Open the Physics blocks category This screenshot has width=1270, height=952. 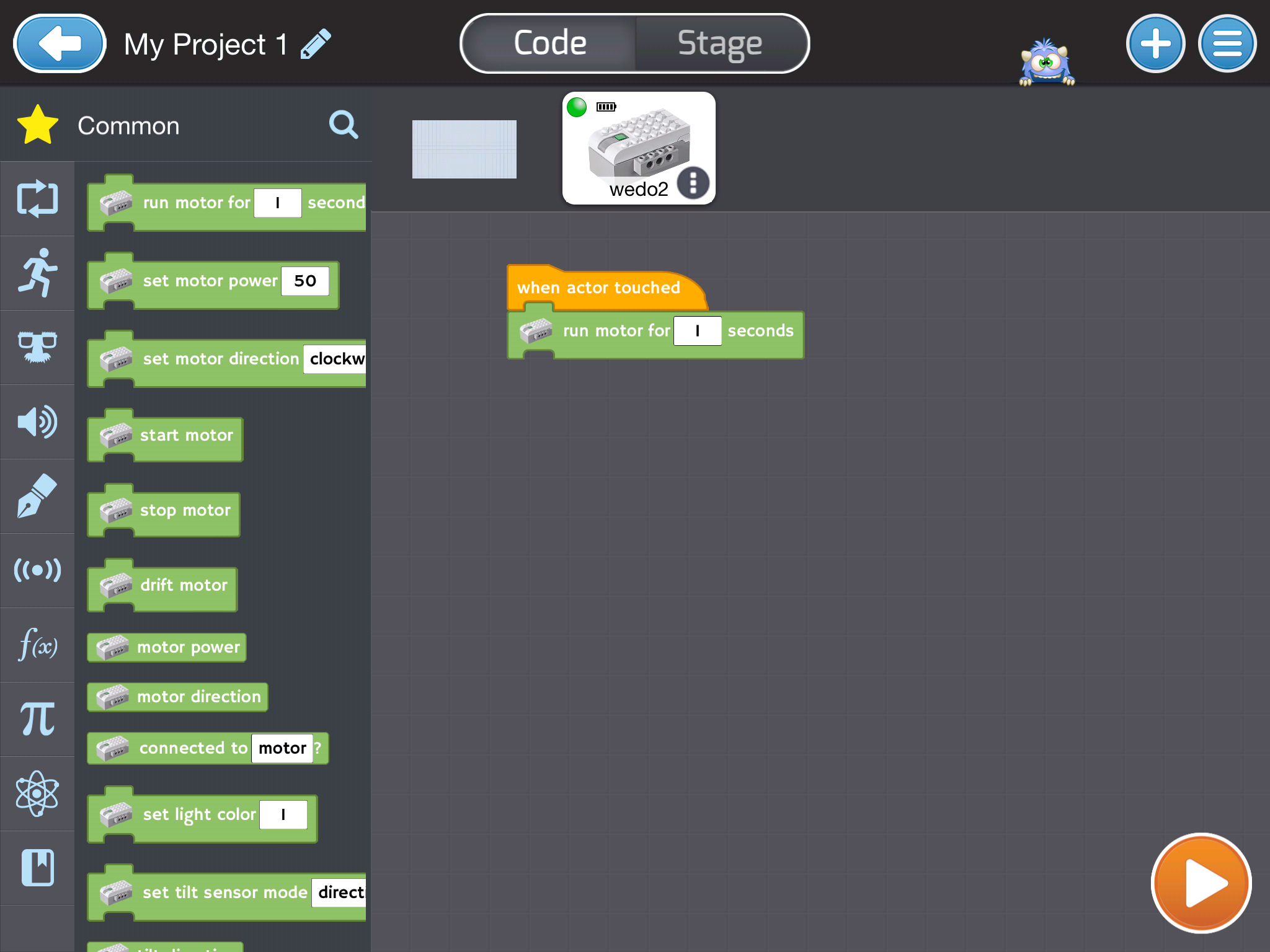coord(37,793)
